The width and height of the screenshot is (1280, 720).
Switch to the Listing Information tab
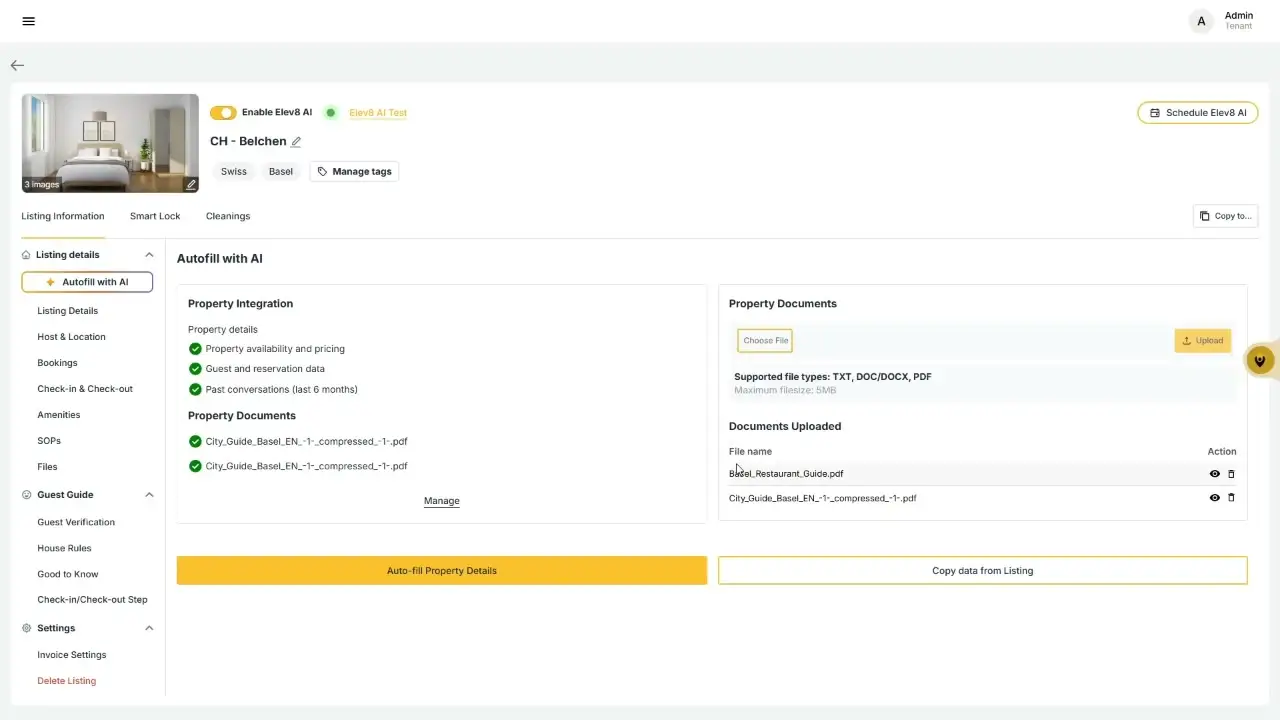coord(63,216)
